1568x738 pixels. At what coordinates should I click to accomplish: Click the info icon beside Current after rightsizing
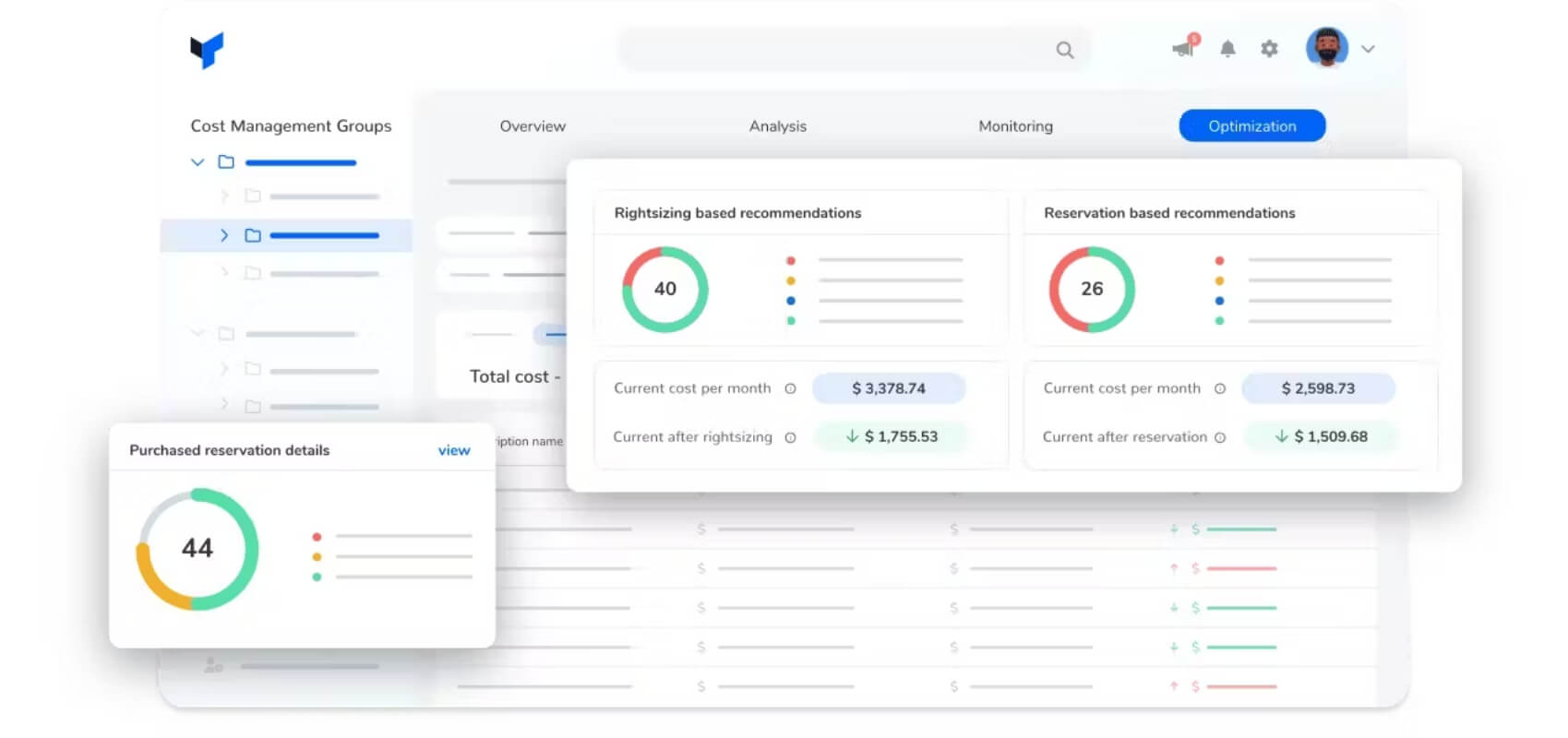790,437
